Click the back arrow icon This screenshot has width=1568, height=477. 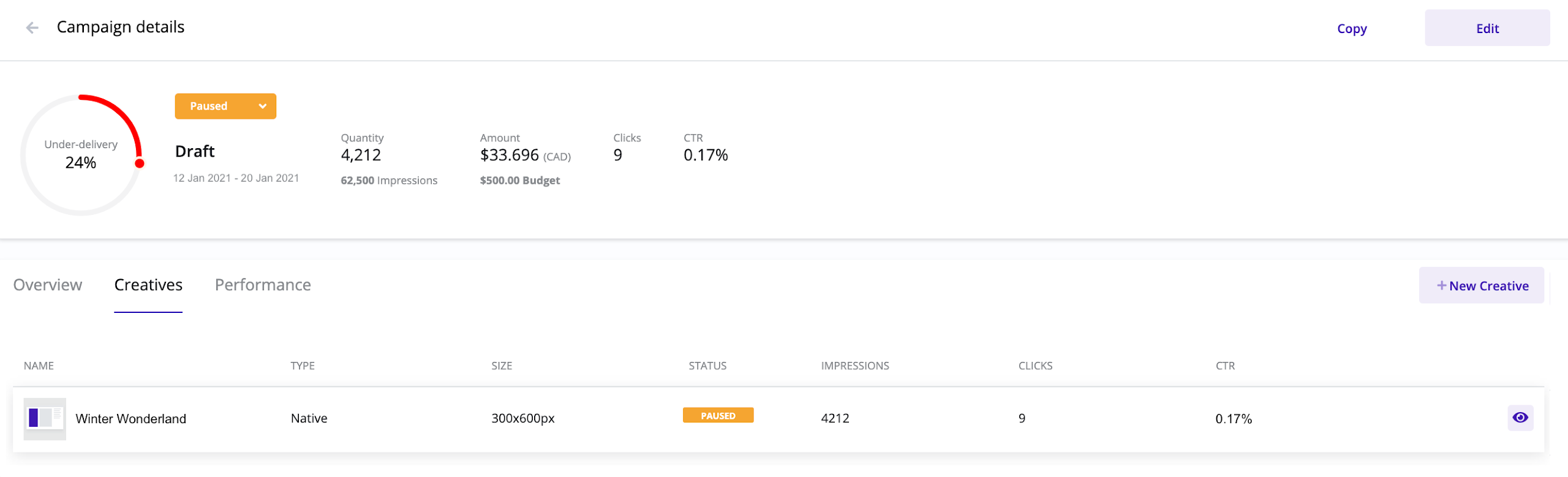[x=32, y=28]
